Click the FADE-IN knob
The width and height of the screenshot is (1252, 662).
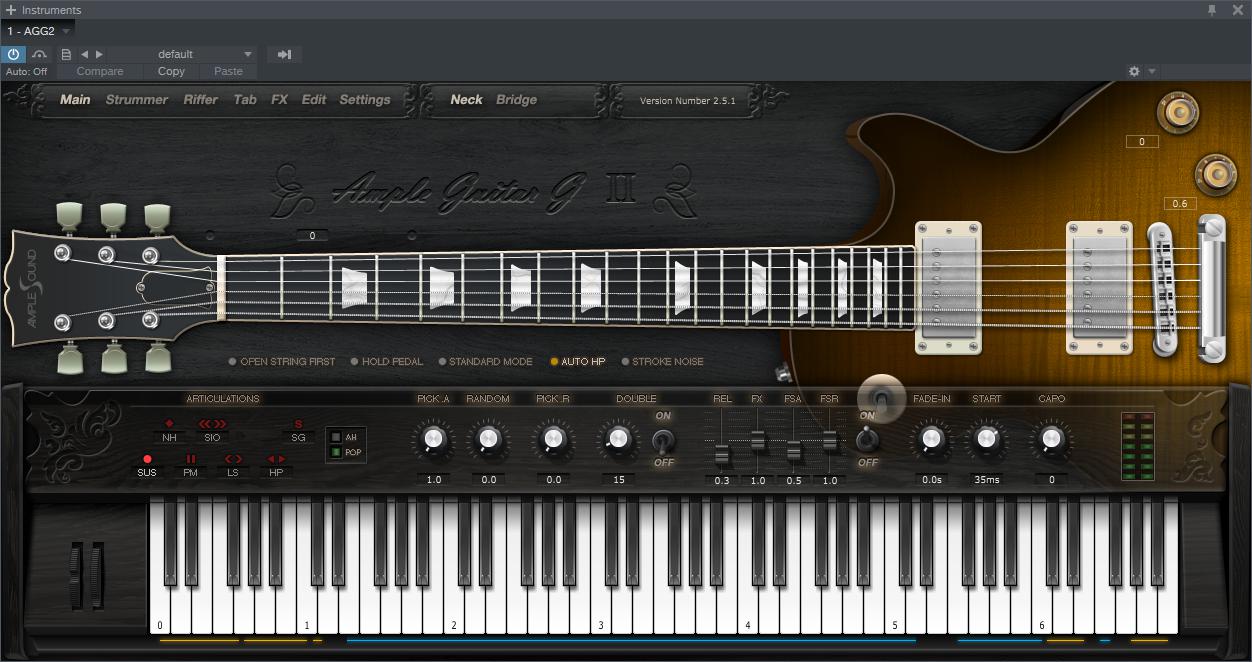point(931,439)
